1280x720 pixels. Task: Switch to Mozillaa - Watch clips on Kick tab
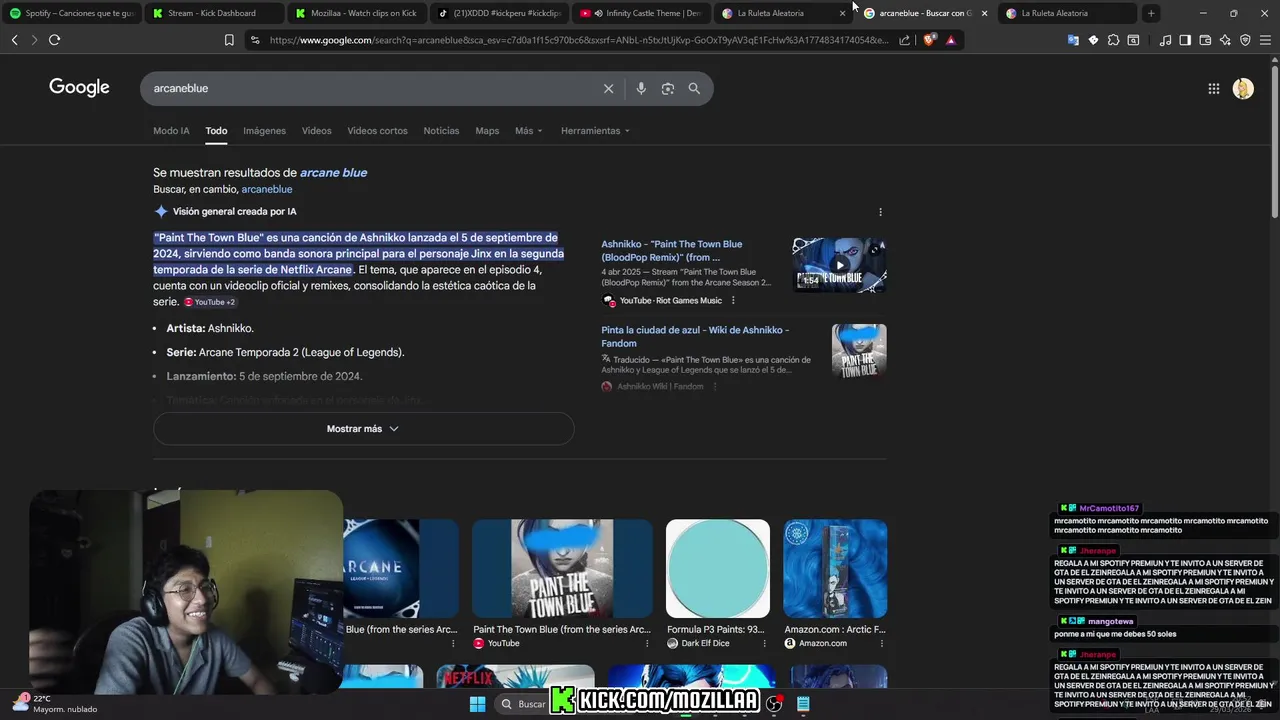pyautogui.click(x=356, y=13)
